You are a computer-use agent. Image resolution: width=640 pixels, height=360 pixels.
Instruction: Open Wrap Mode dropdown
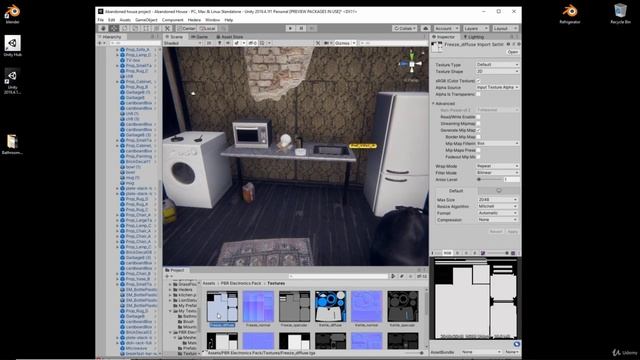pos(497,166)
